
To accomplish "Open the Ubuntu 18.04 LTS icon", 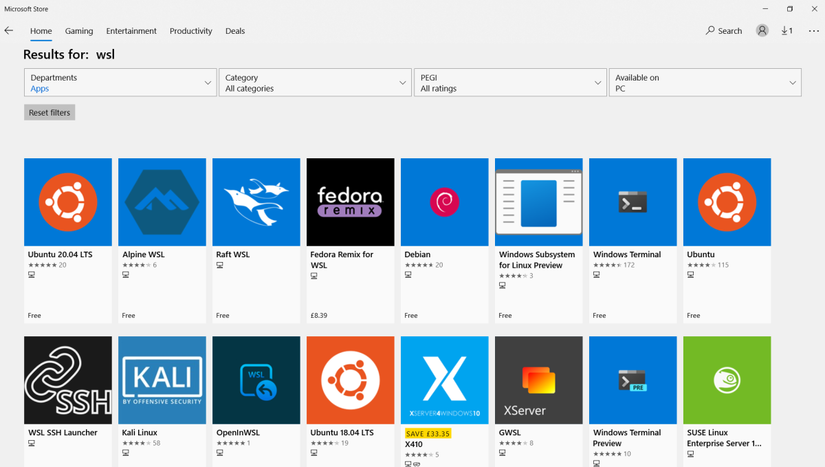I will pos(350,380).
